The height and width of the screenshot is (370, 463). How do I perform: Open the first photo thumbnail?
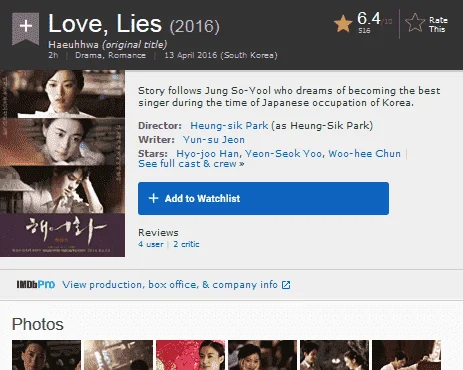tap(46, 355)
